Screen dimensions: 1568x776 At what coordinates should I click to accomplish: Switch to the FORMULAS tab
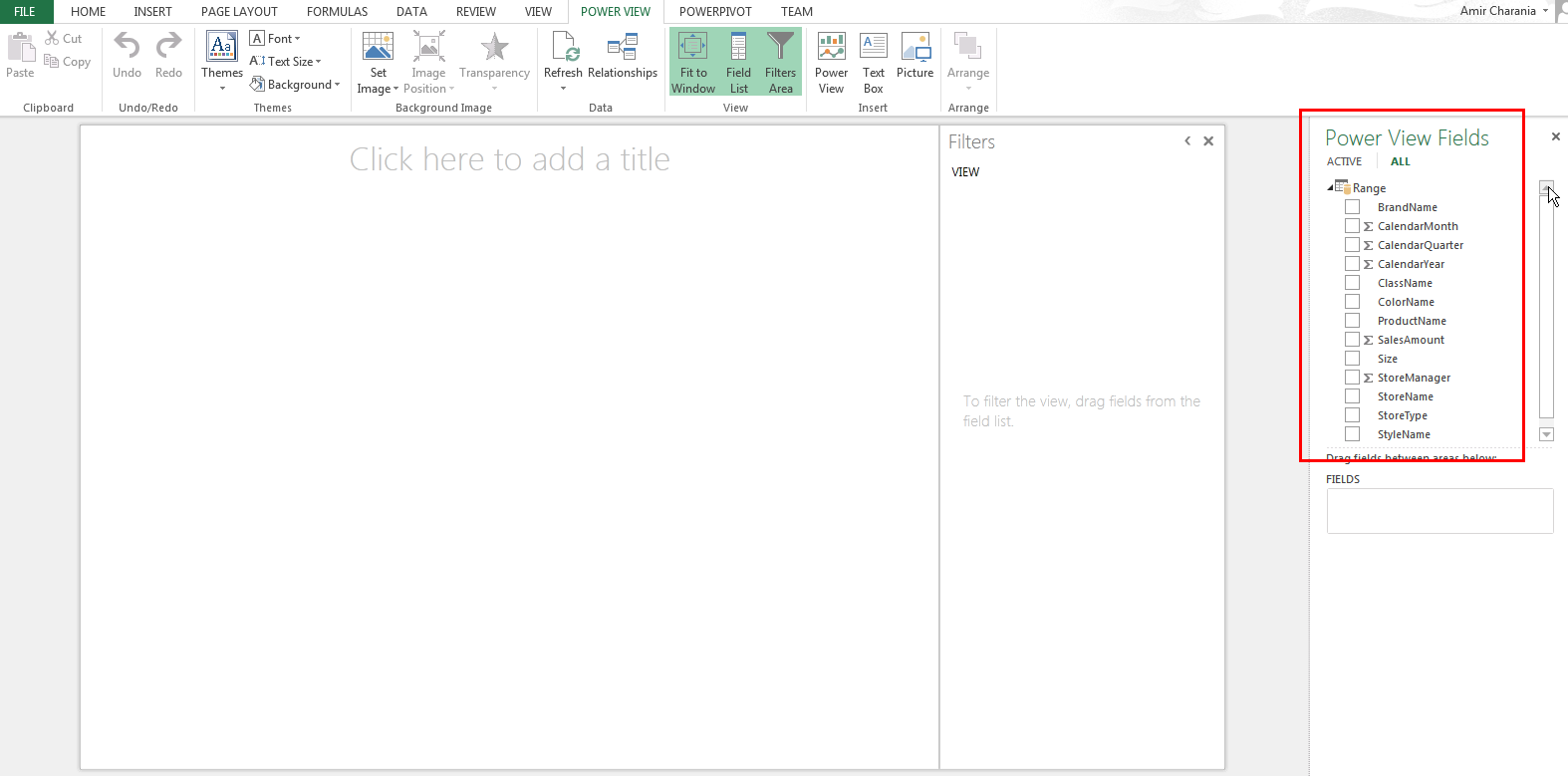(x=337, y=12)
